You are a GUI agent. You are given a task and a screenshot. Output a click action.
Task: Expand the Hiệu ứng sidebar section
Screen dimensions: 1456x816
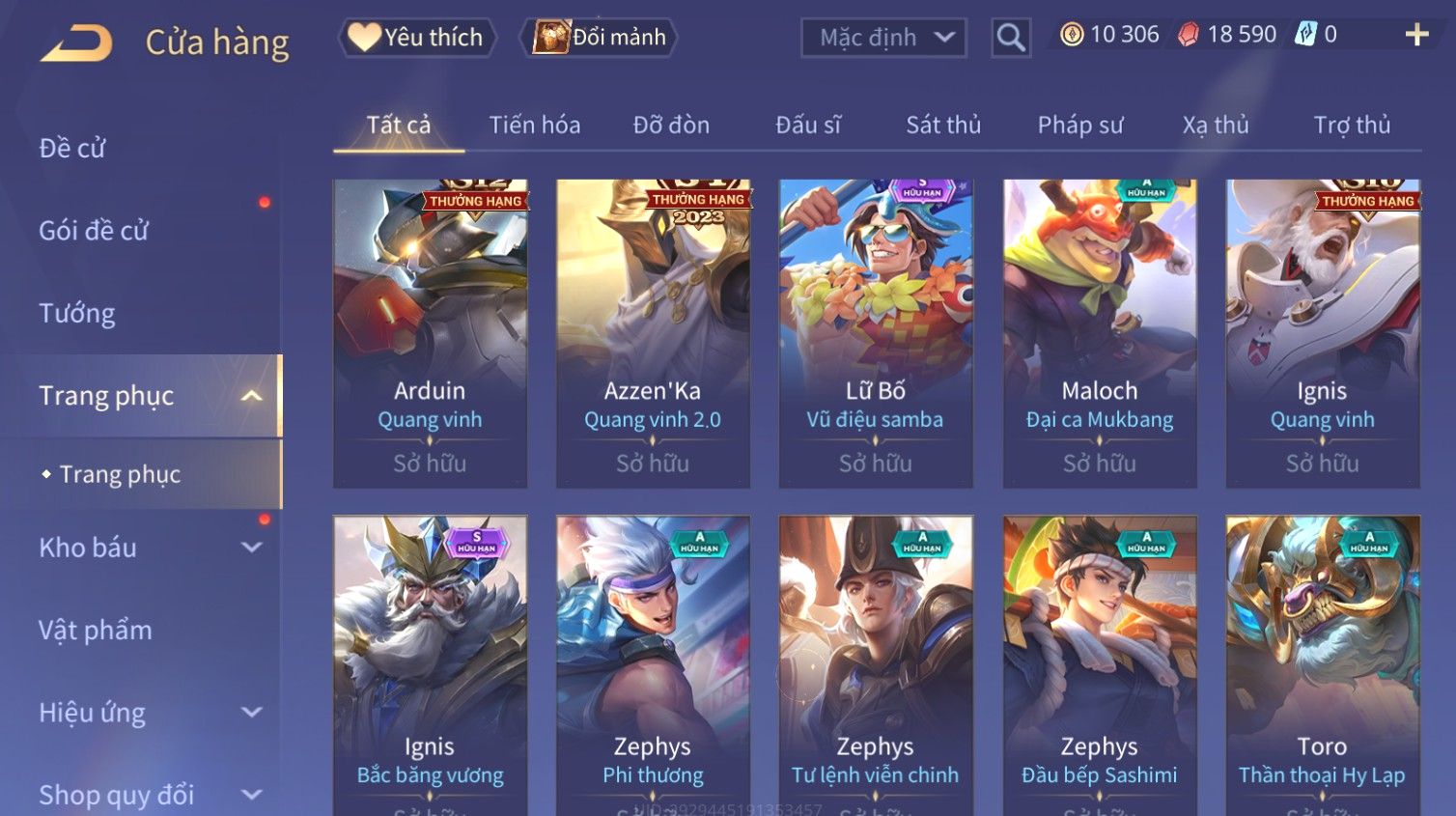tap(251, 713)
